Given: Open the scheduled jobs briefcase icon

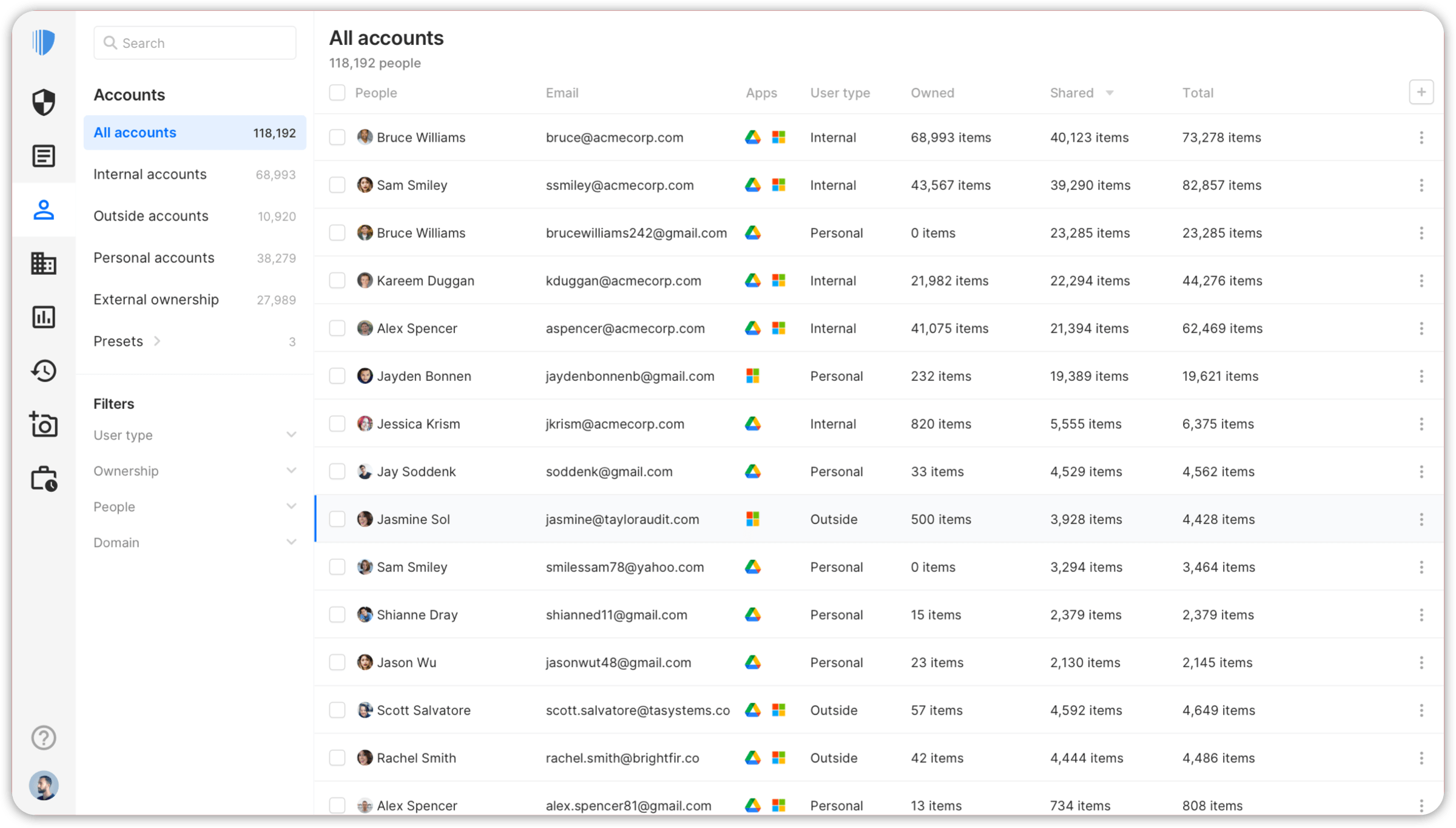Looking at the screenshot, I should tap(44, 478).
